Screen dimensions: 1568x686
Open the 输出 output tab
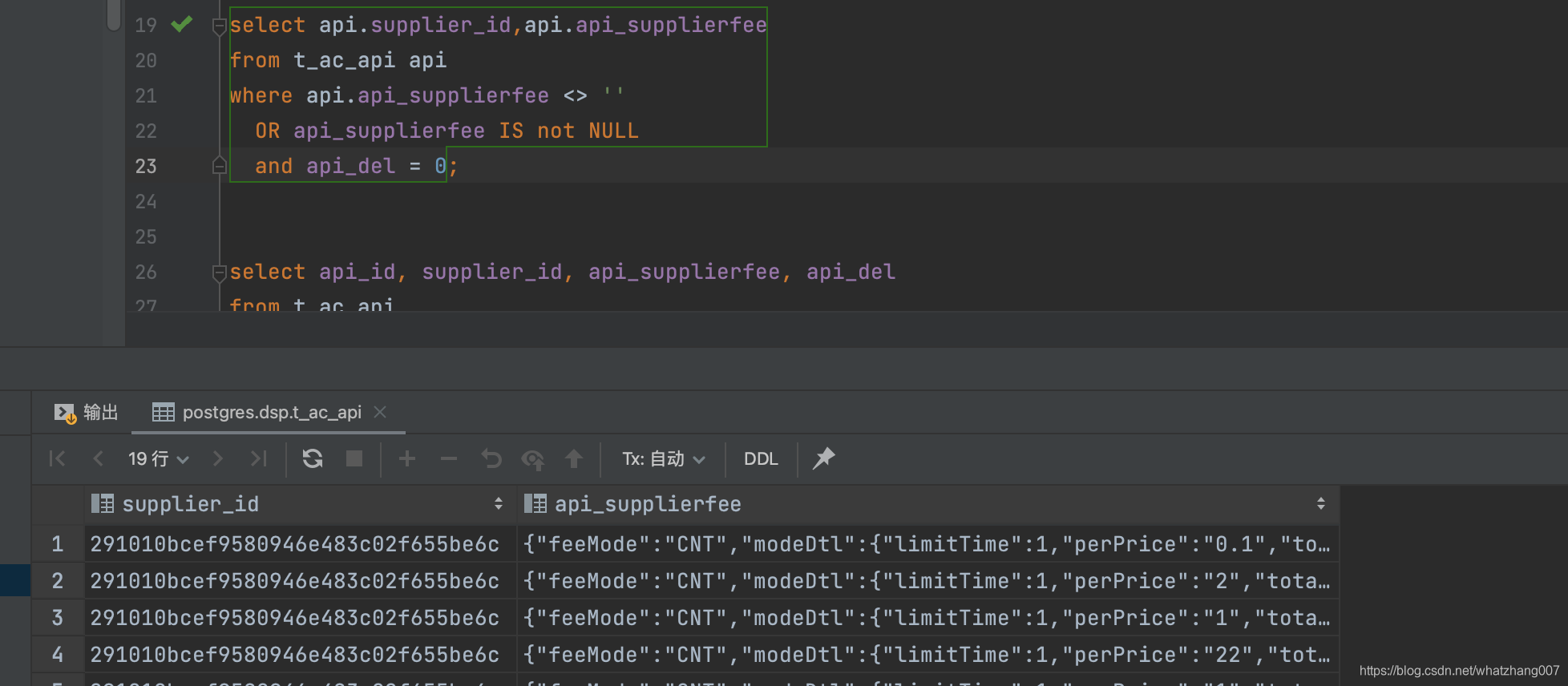[87, 412]
